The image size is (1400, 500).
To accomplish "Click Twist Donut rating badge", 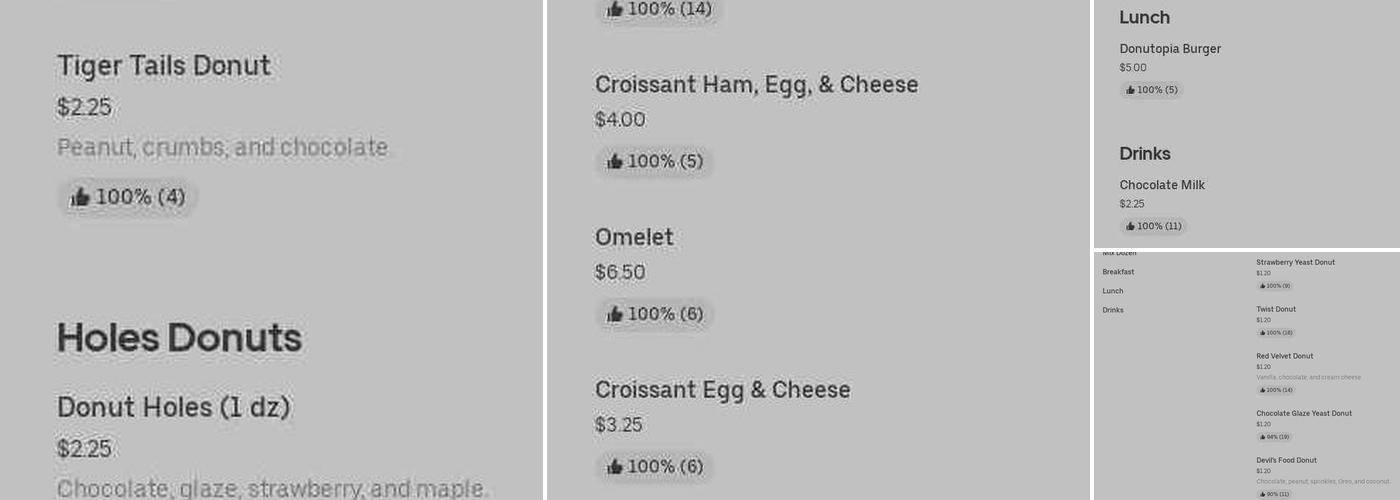I will coord(1275,333).
